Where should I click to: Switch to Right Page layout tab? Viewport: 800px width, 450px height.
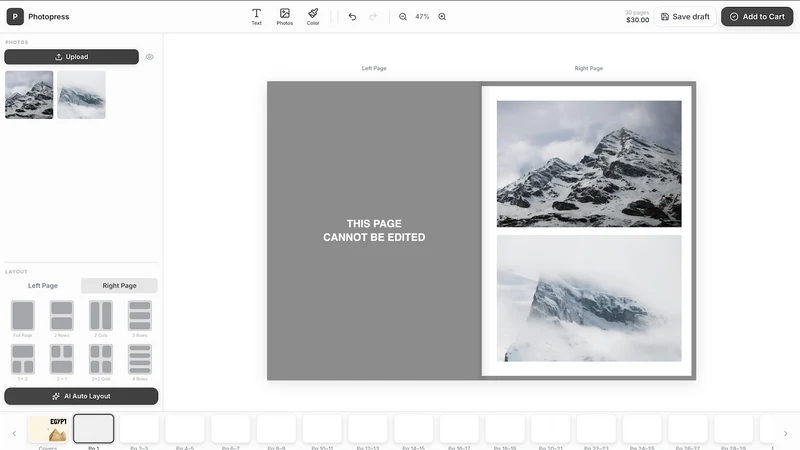[119, 285]
